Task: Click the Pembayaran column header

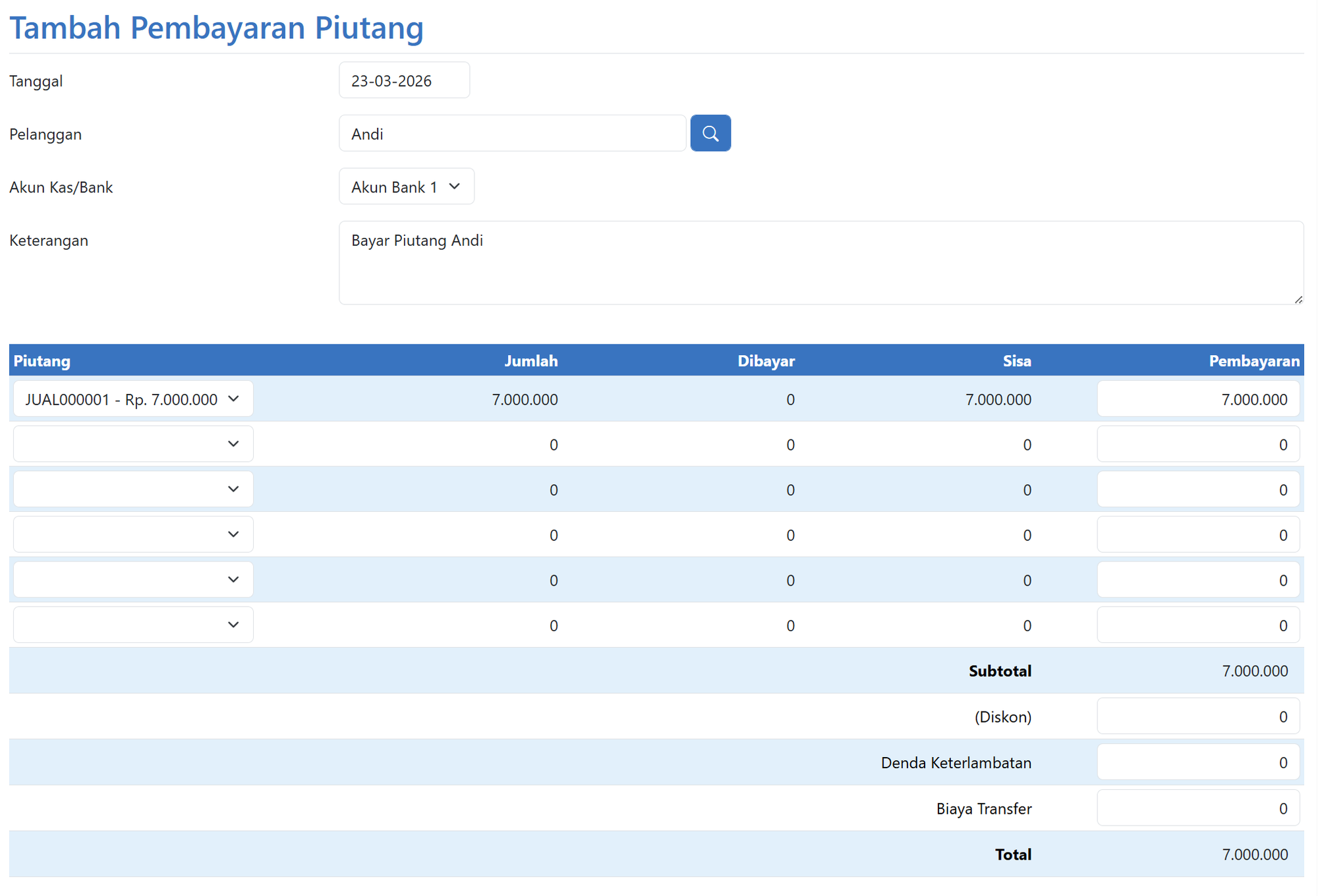Action: click(1254, 361)
